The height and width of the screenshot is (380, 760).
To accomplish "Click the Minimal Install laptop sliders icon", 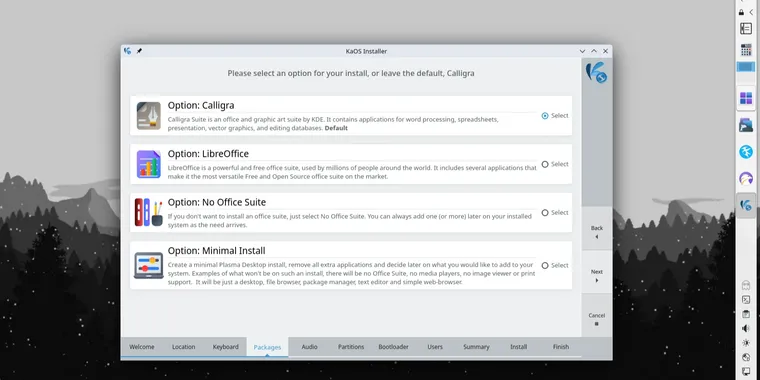I will point(148,265).
